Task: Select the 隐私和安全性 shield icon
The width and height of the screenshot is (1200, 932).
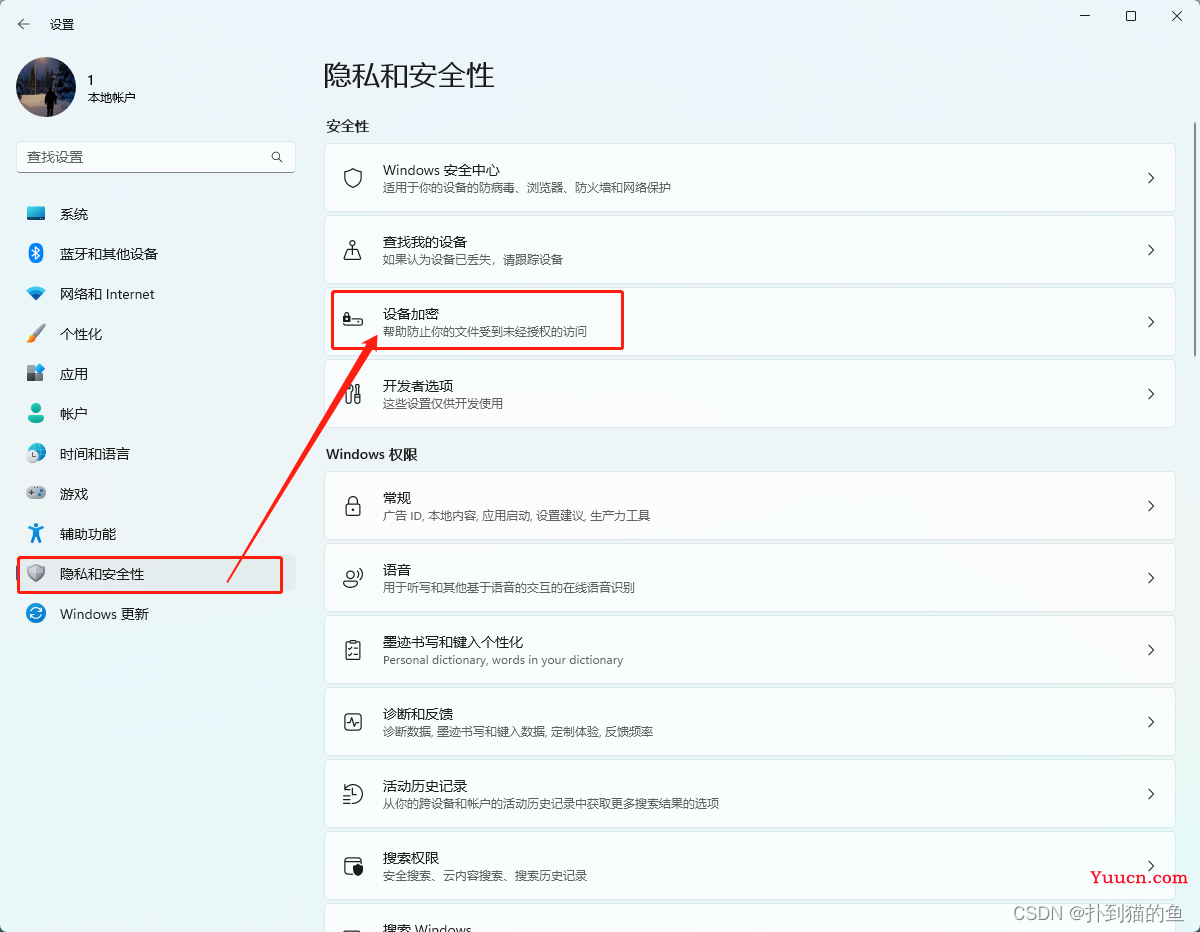Action: click(36, 574)
